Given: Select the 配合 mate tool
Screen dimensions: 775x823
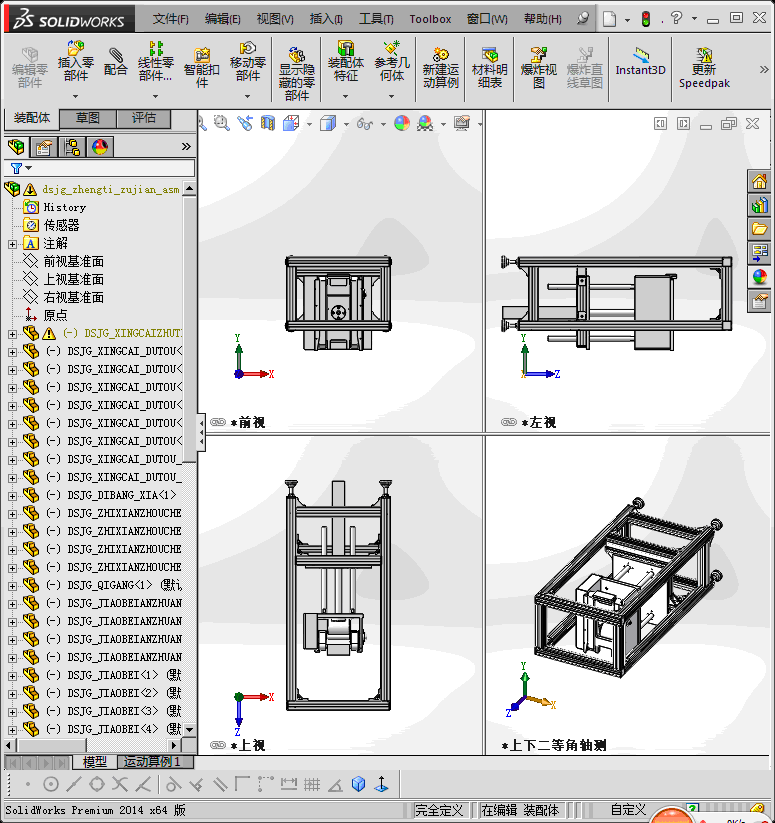Looking at the screenshot, I should (116, 61).
